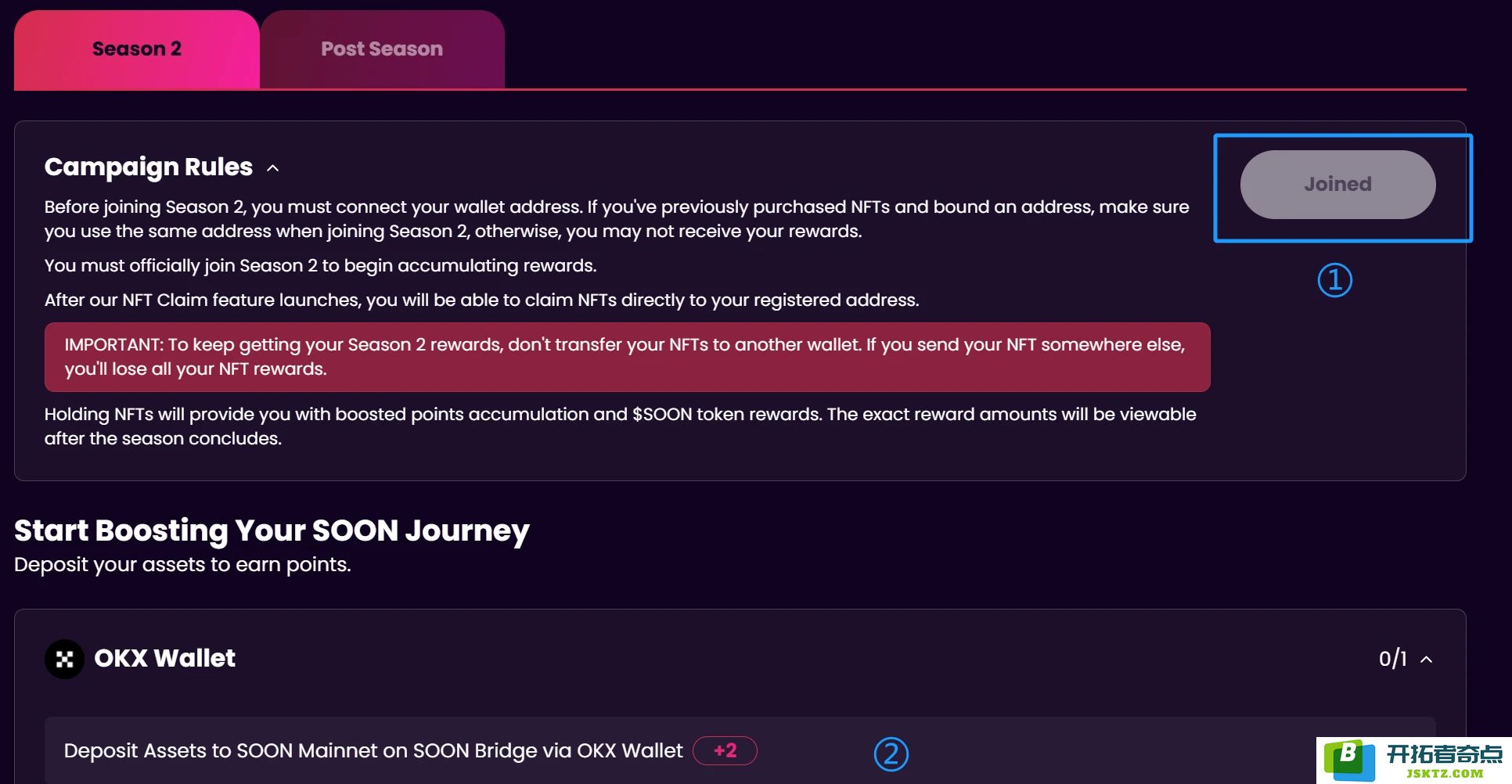Collapse the Campaign Rules chevron

pyautogui.click(x=273, y=167)
